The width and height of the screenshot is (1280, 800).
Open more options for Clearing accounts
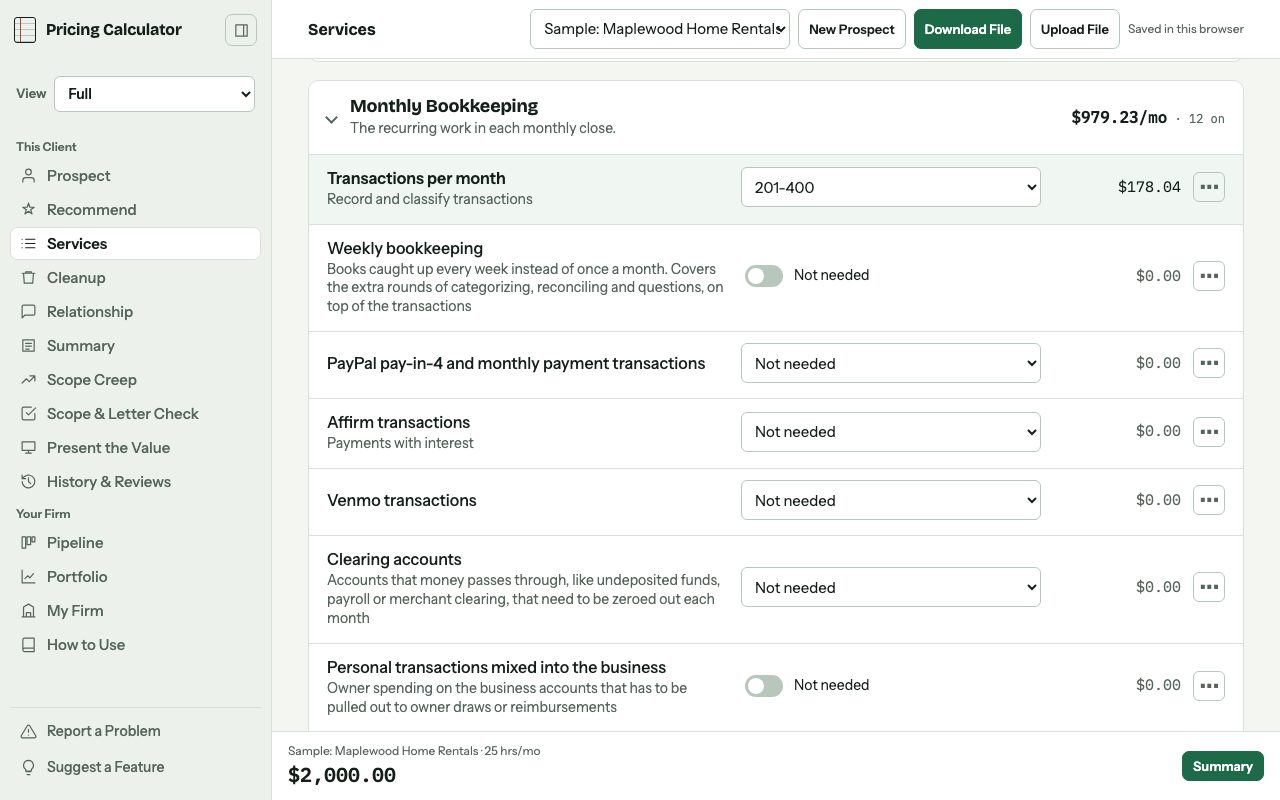[1209, 587]
